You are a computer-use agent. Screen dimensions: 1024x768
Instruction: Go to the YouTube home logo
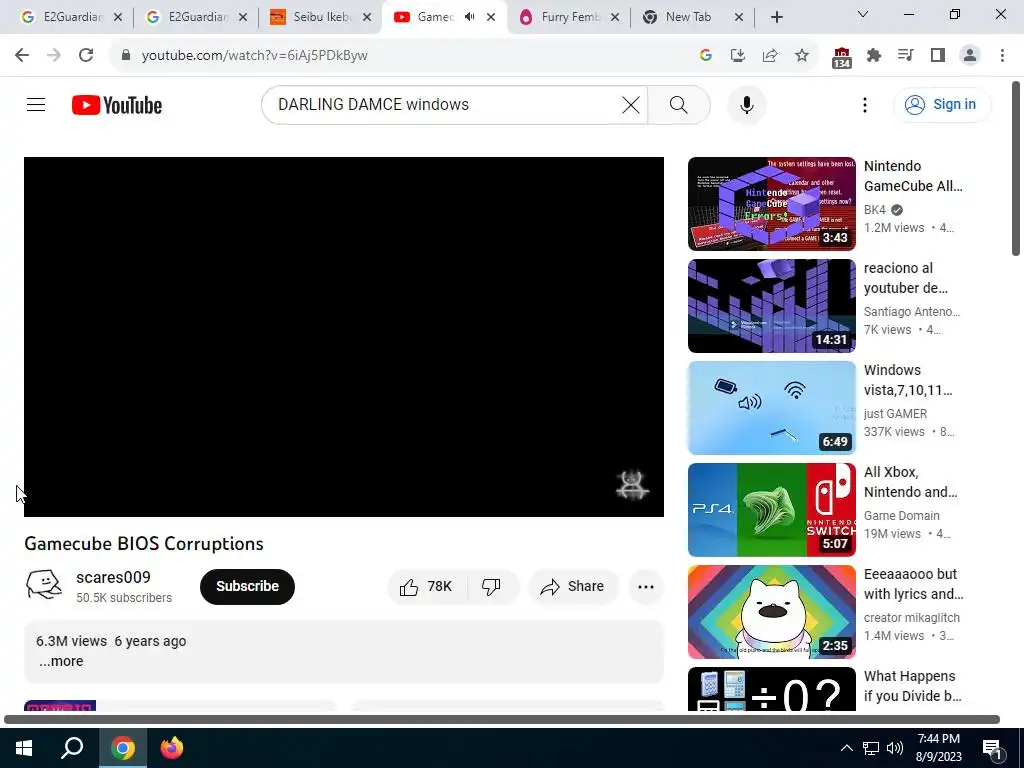pyautogui.click(x=117, y=105)
